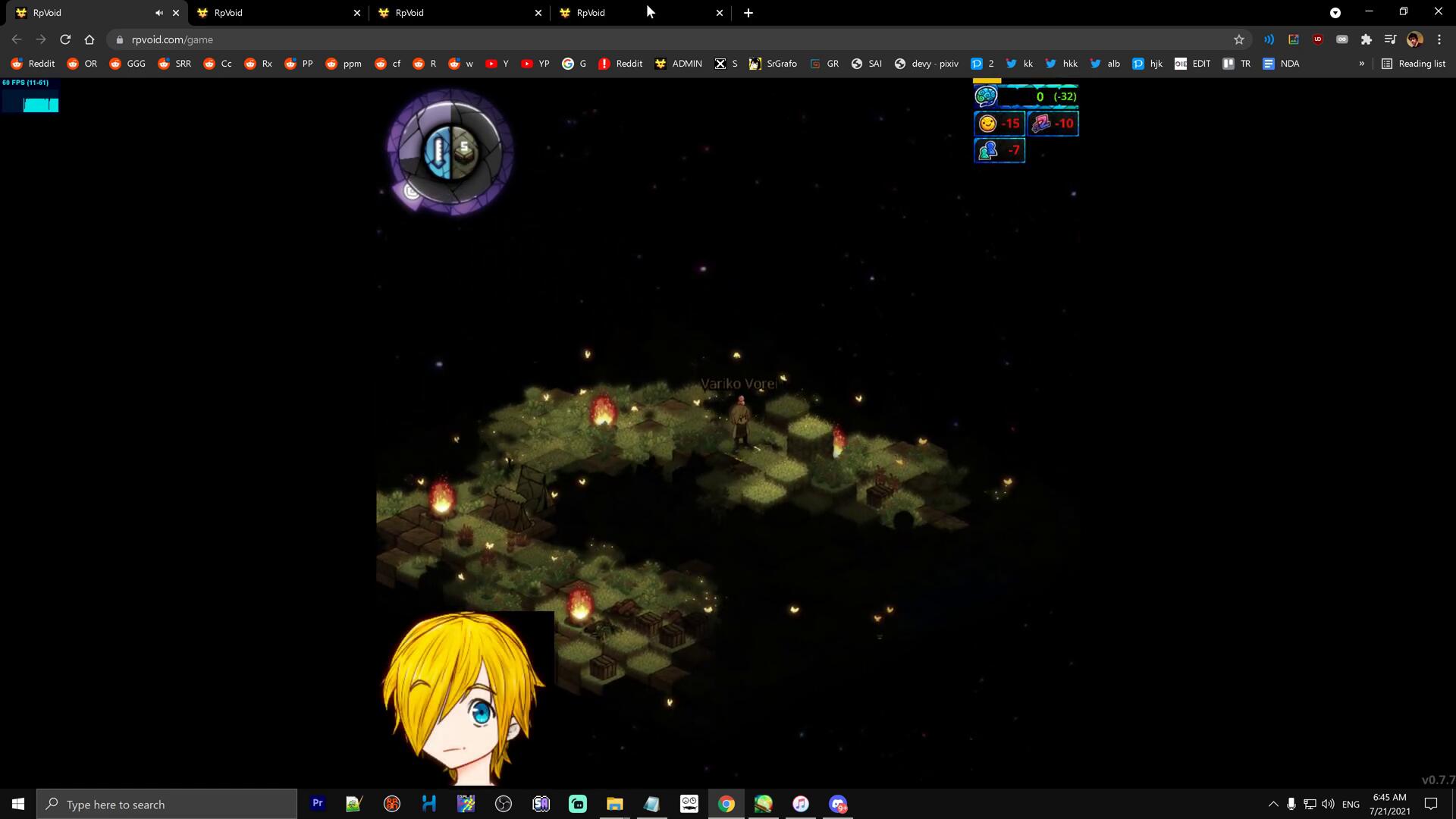Click the sleep Zz stat icon
The height and width of the screenshot is (819, 1456).
tap(1041, 124)
